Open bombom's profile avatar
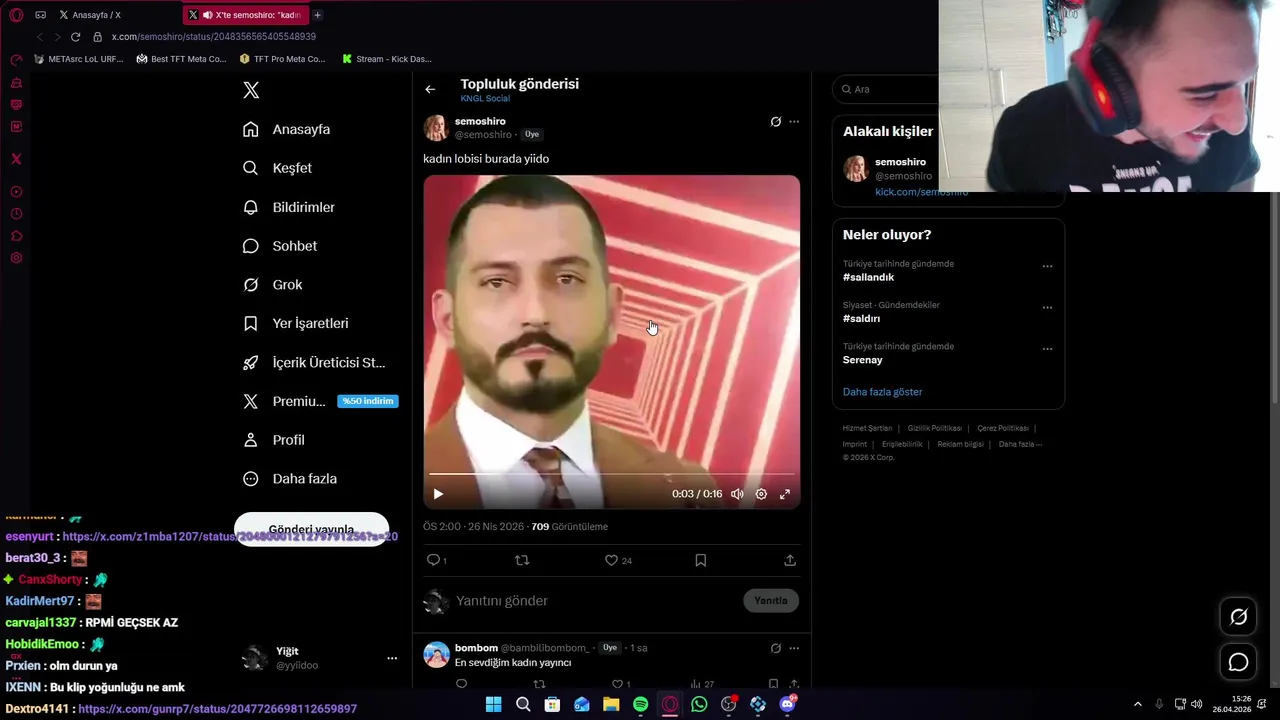Image resolution: width=1280 pixels, height=720 pixels. [x=436, y=655]
